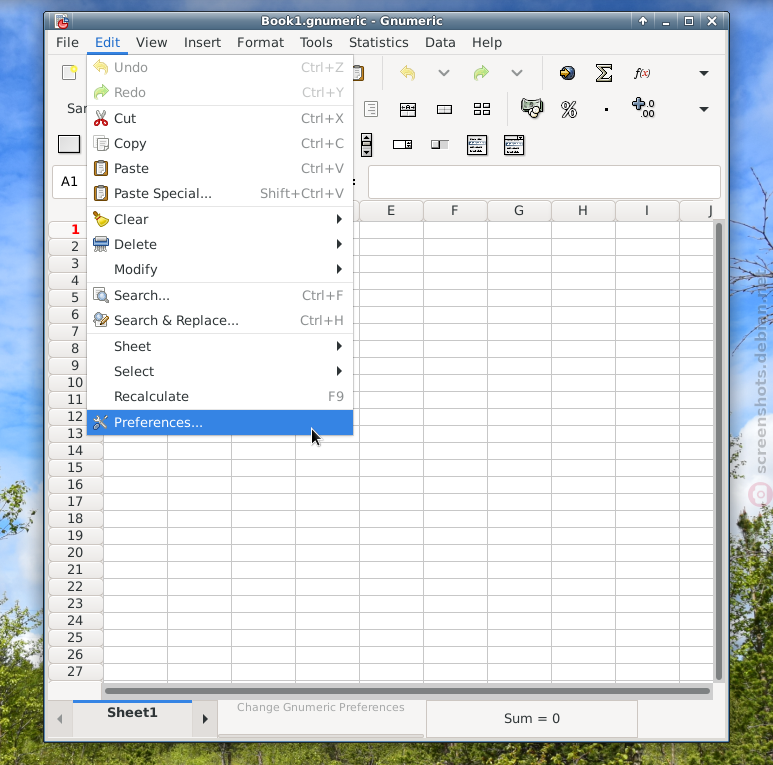
Task: Open Search & Replace... from the Edit menu
Action: point(220,320)
